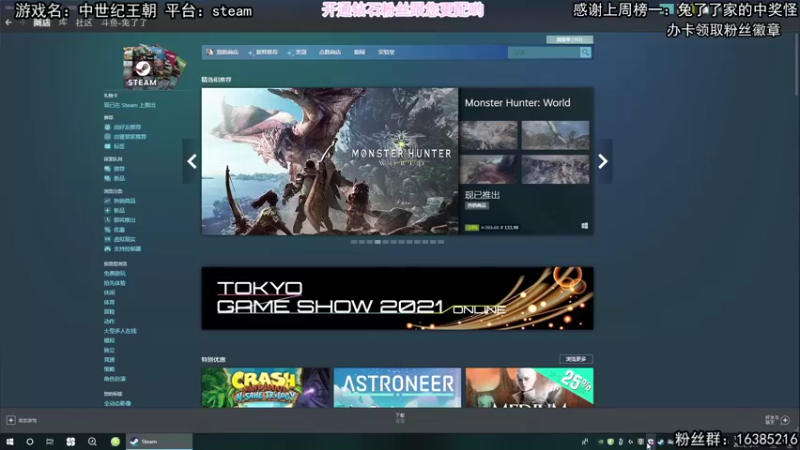800x450 pixels.
Task: Open the 休闲 genre link
Action: pos(109,293)
